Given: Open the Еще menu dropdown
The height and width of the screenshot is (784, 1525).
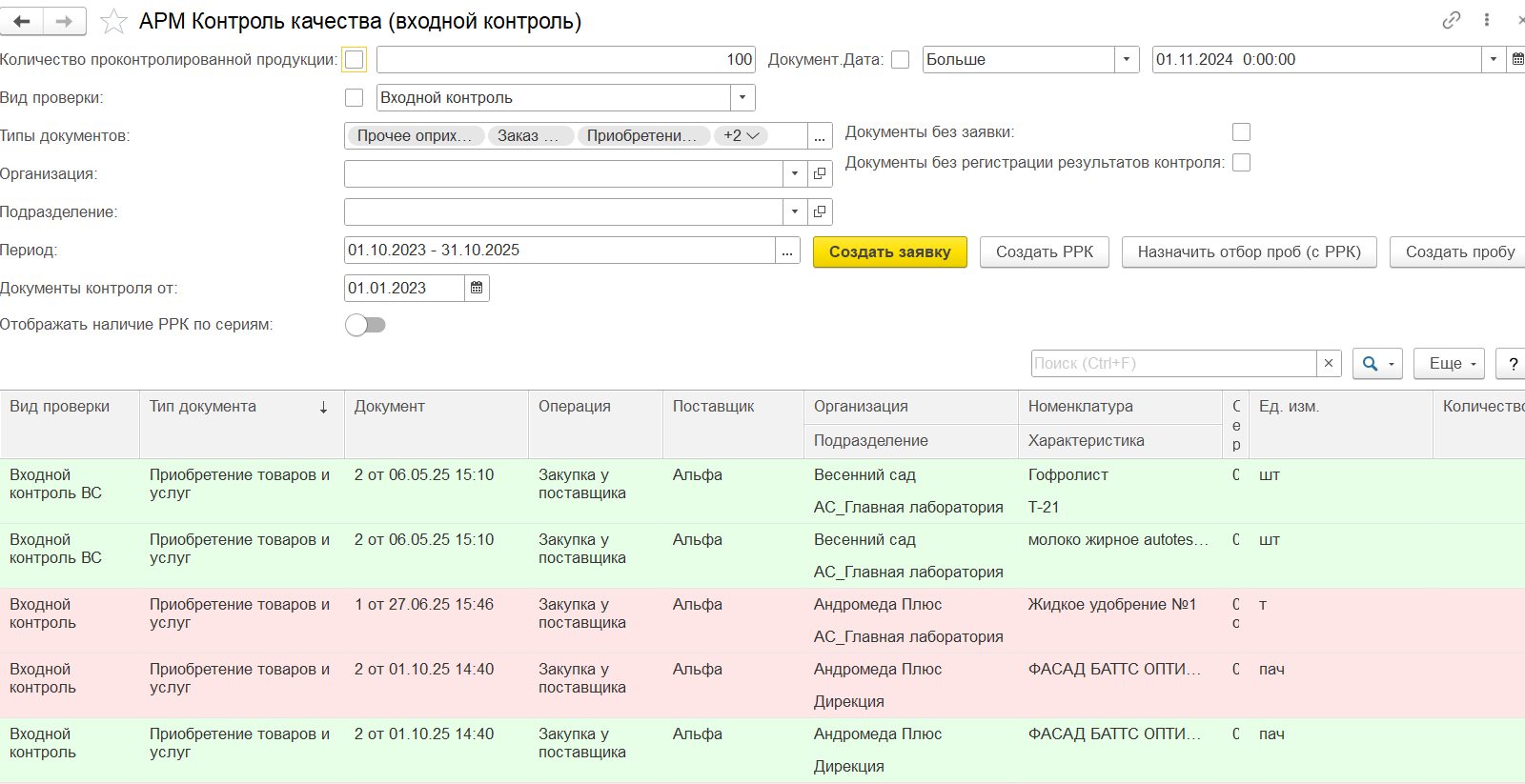Looking at the screenshot, I should click(1449, 363).
